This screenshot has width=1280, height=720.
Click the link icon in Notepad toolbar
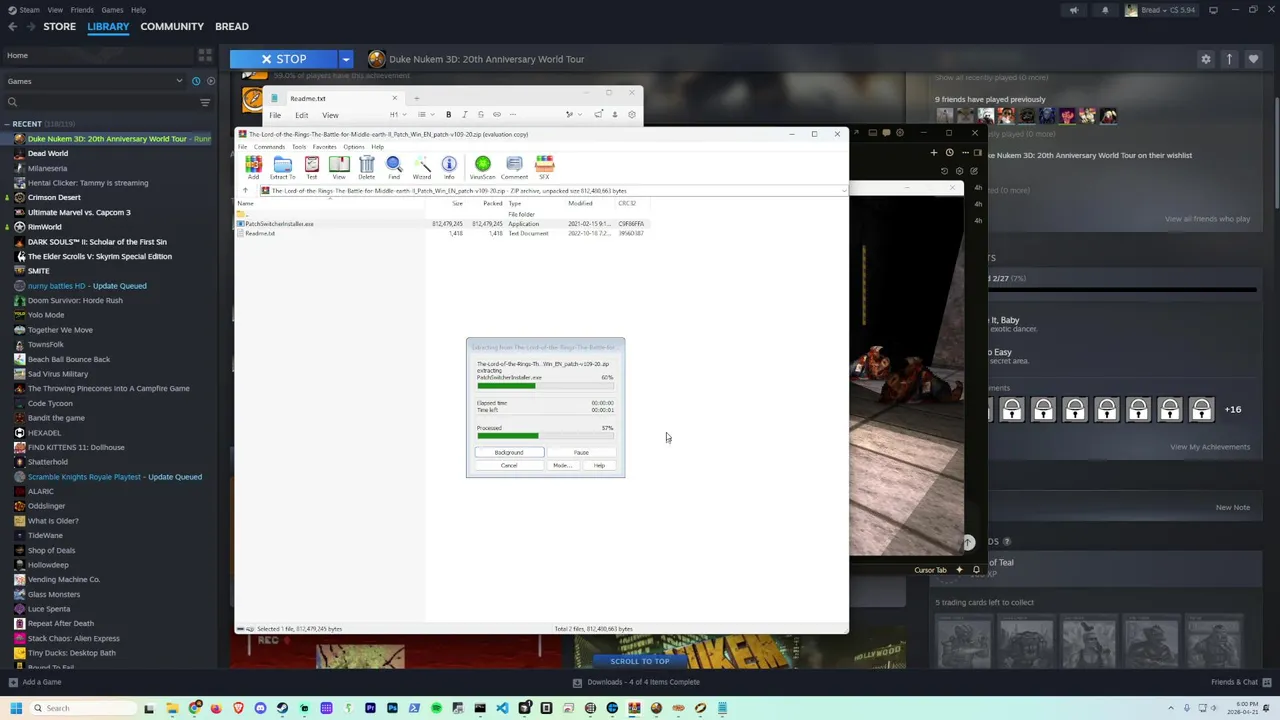click(497, 115)
